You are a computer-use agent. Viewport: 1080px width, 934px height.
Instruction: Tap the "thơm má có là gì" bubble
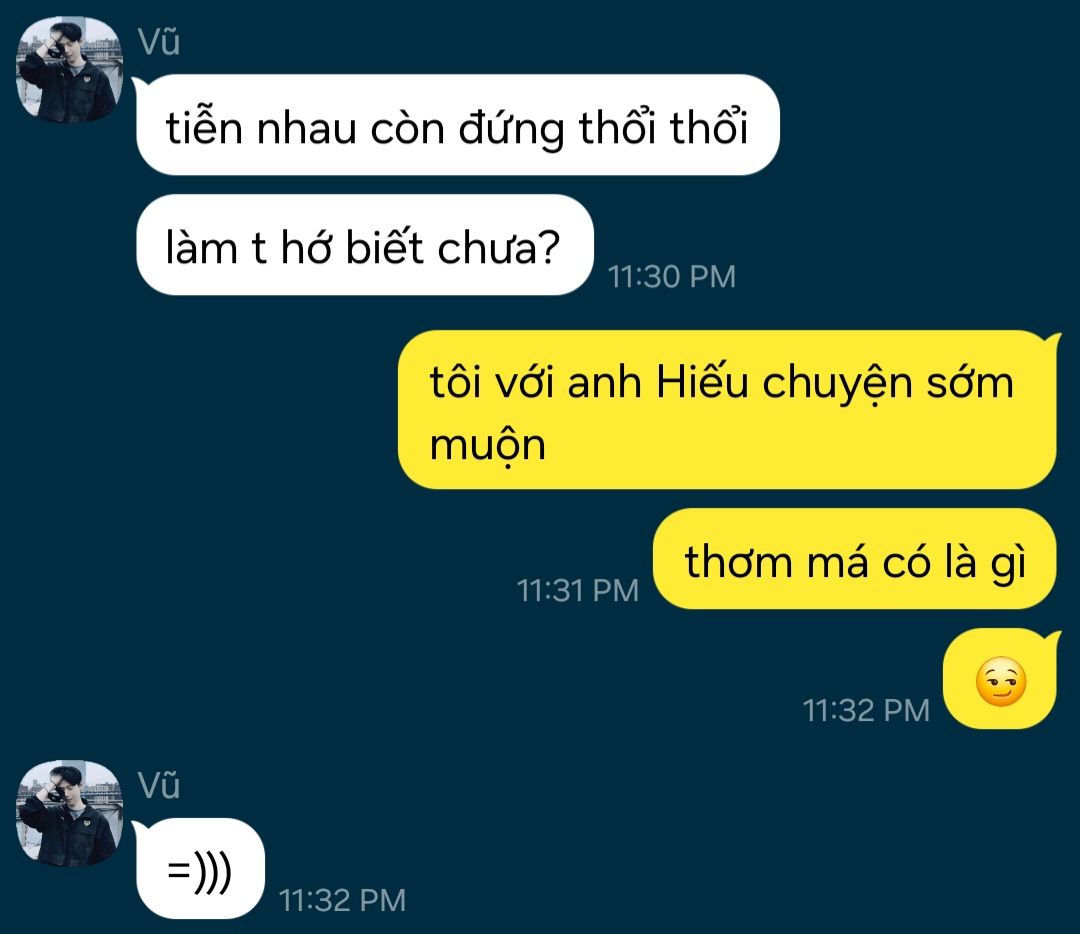pos(854,559)
